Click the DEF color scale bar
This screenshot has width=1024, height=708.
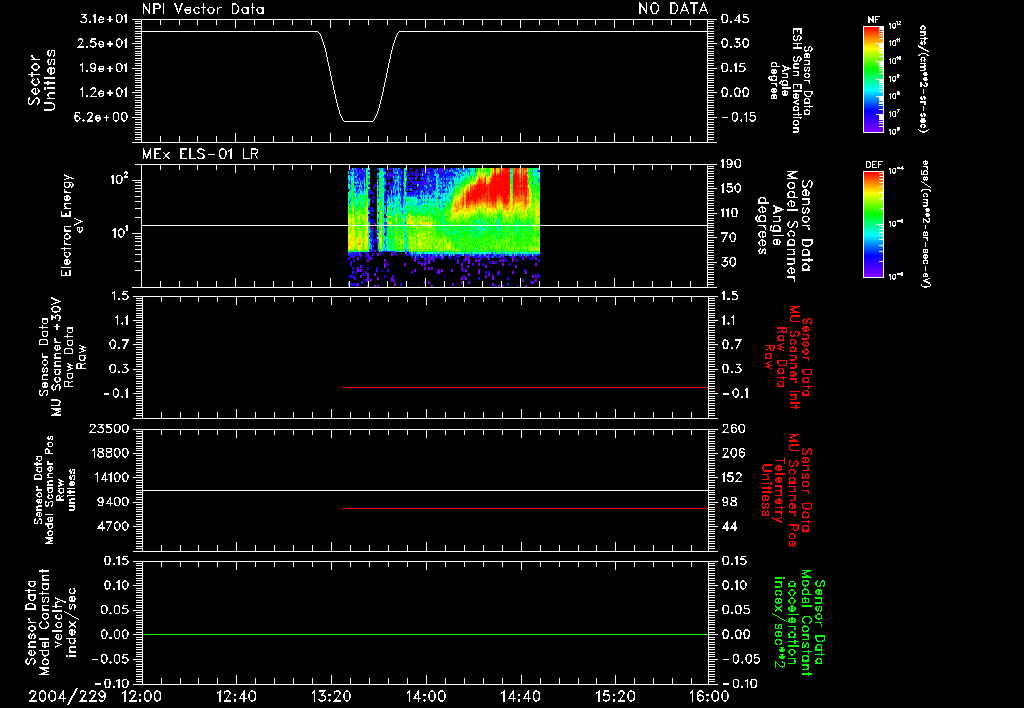(873, 224)
